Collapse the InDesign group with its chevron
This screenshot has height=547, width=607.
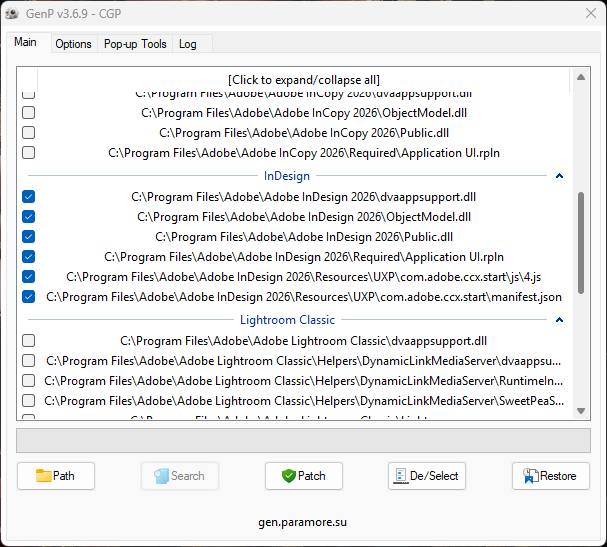[559, 176]
